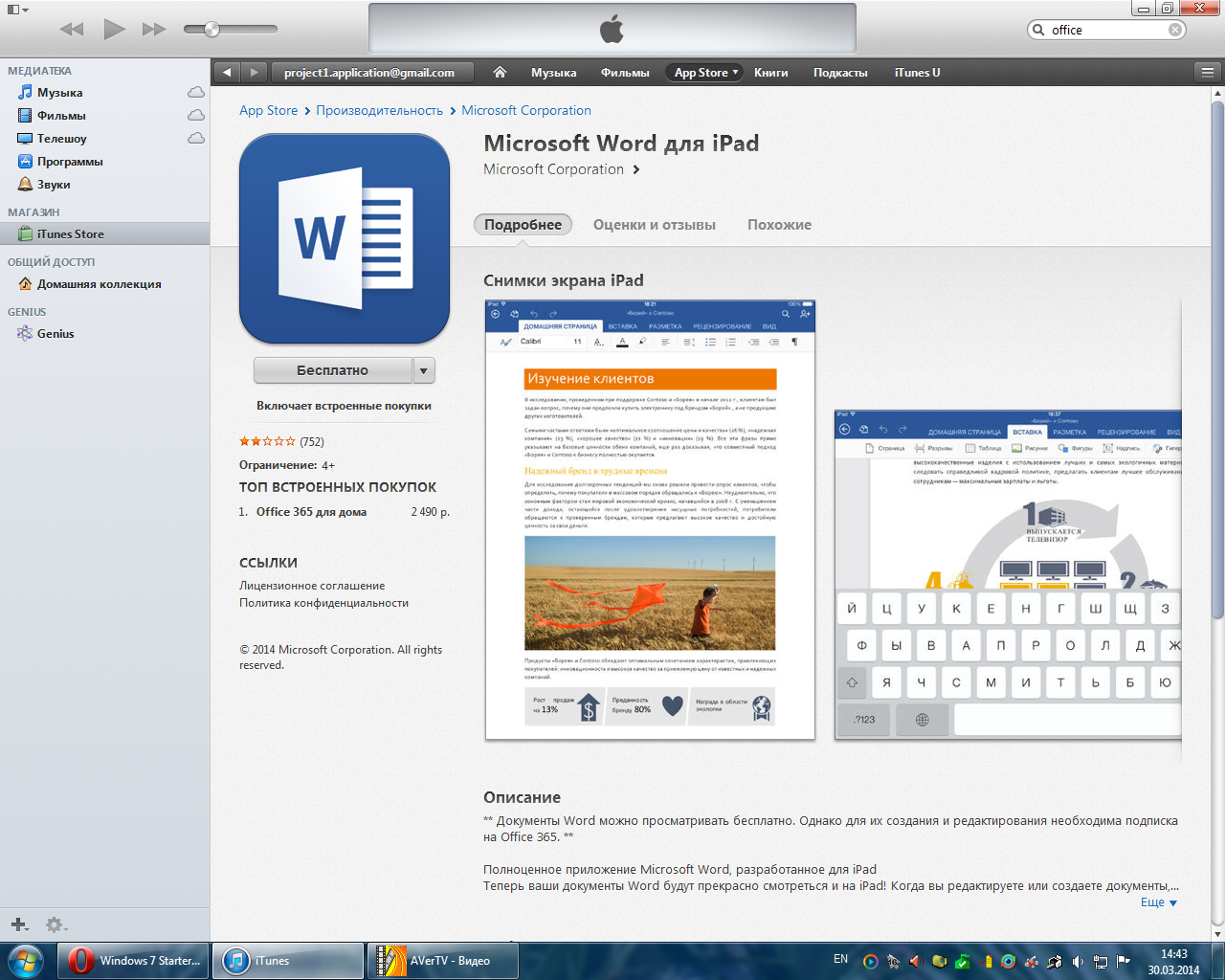Open the project1.application@gmail.com account button
Viewport: 1225px width, 980px height.
(x=372, y=73)
